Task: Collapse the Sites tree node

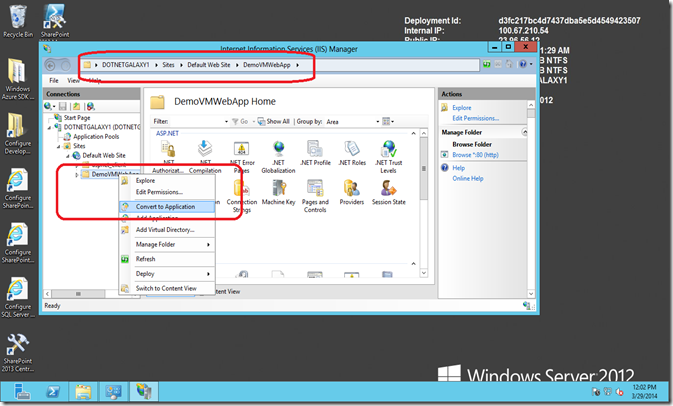Action: coord(58,146)
